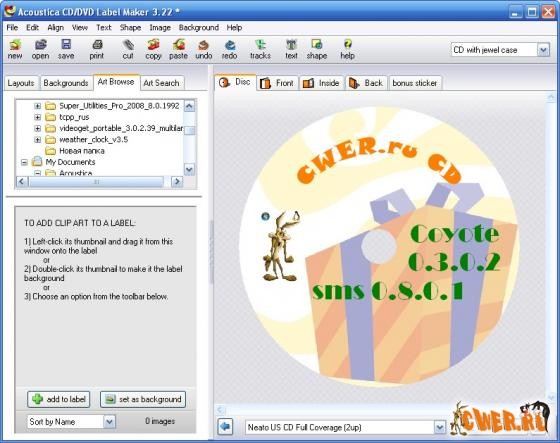Select the weather_clock_v3.5 folder

pyautogui.click(x=87, y=139)
